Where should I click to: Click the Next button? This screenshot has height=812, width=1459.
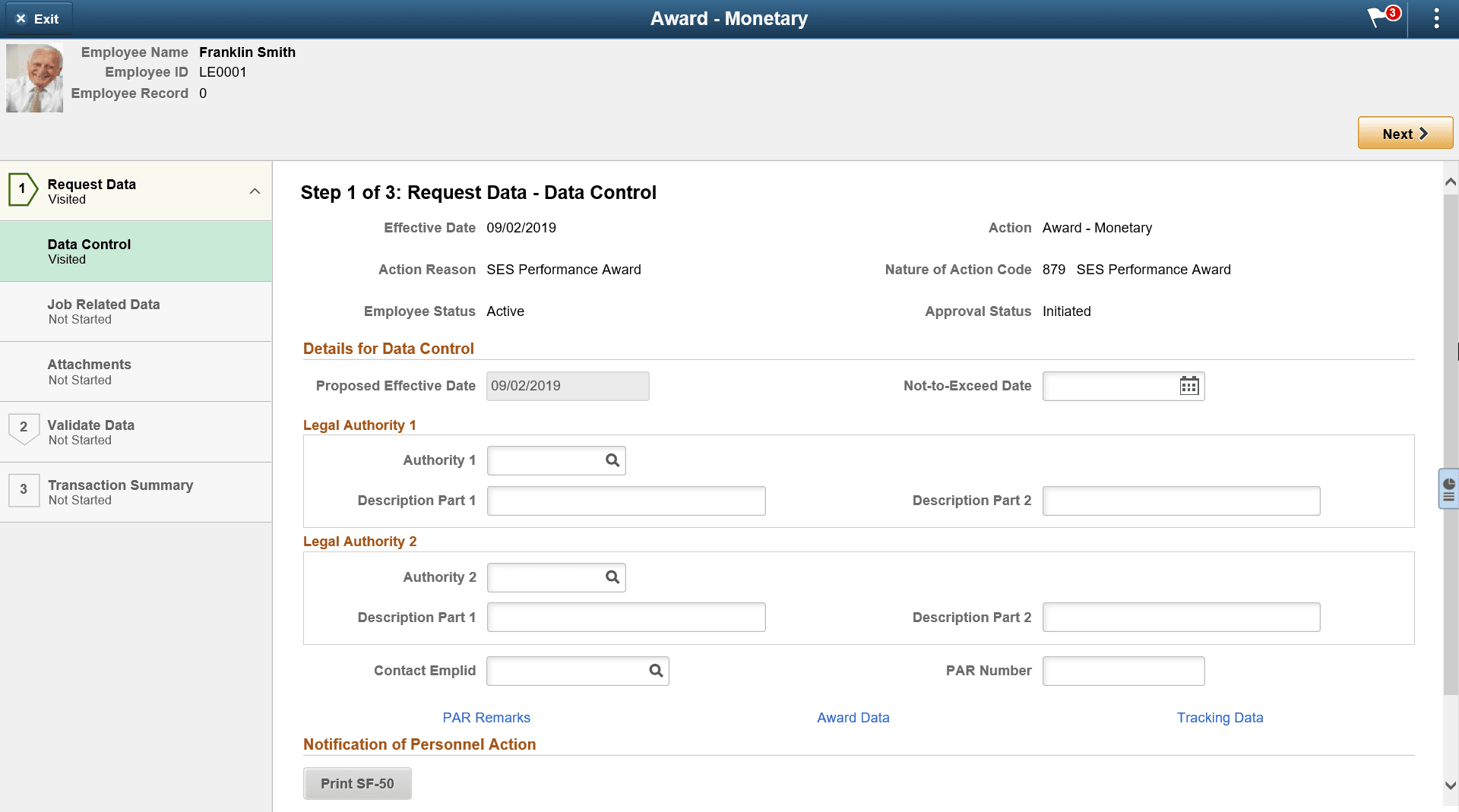[1404, 133]
